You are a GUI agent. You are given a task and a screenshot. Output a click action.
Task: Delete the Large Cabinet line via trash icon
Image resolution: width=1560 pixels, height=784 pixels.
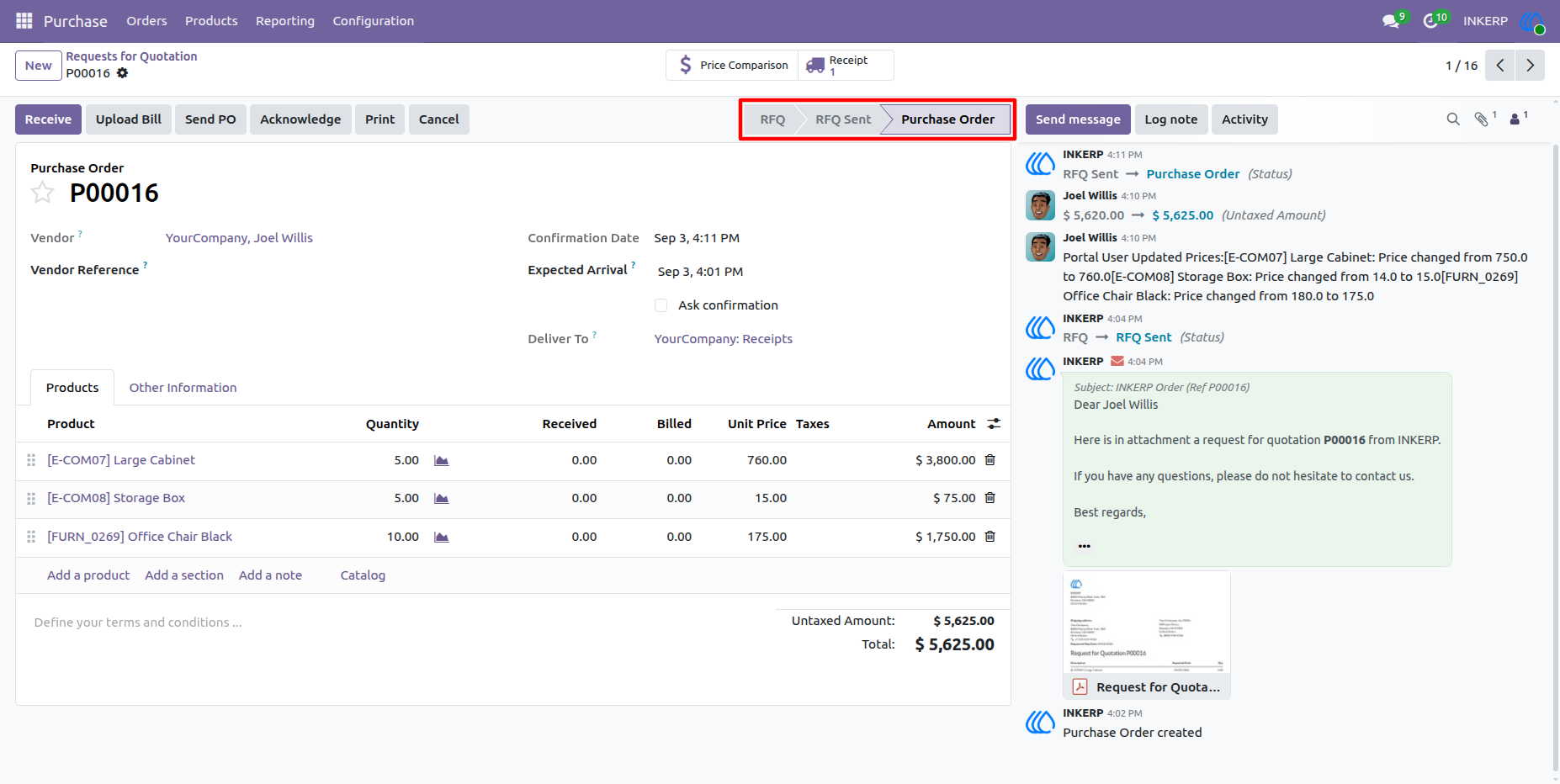point(990,459)
